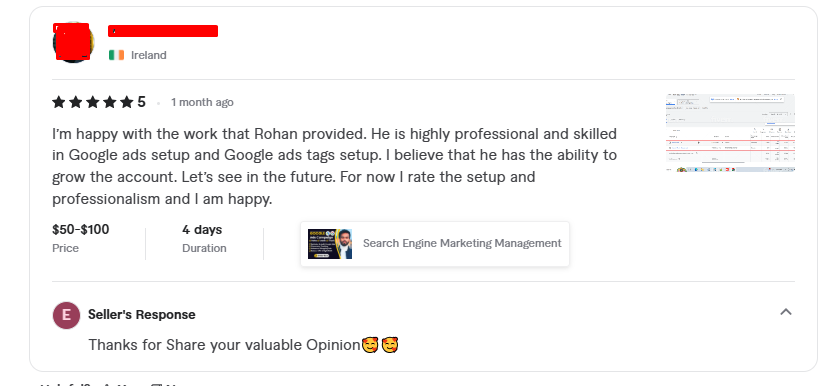Click the '4 days' duration value

coord(202,229)
